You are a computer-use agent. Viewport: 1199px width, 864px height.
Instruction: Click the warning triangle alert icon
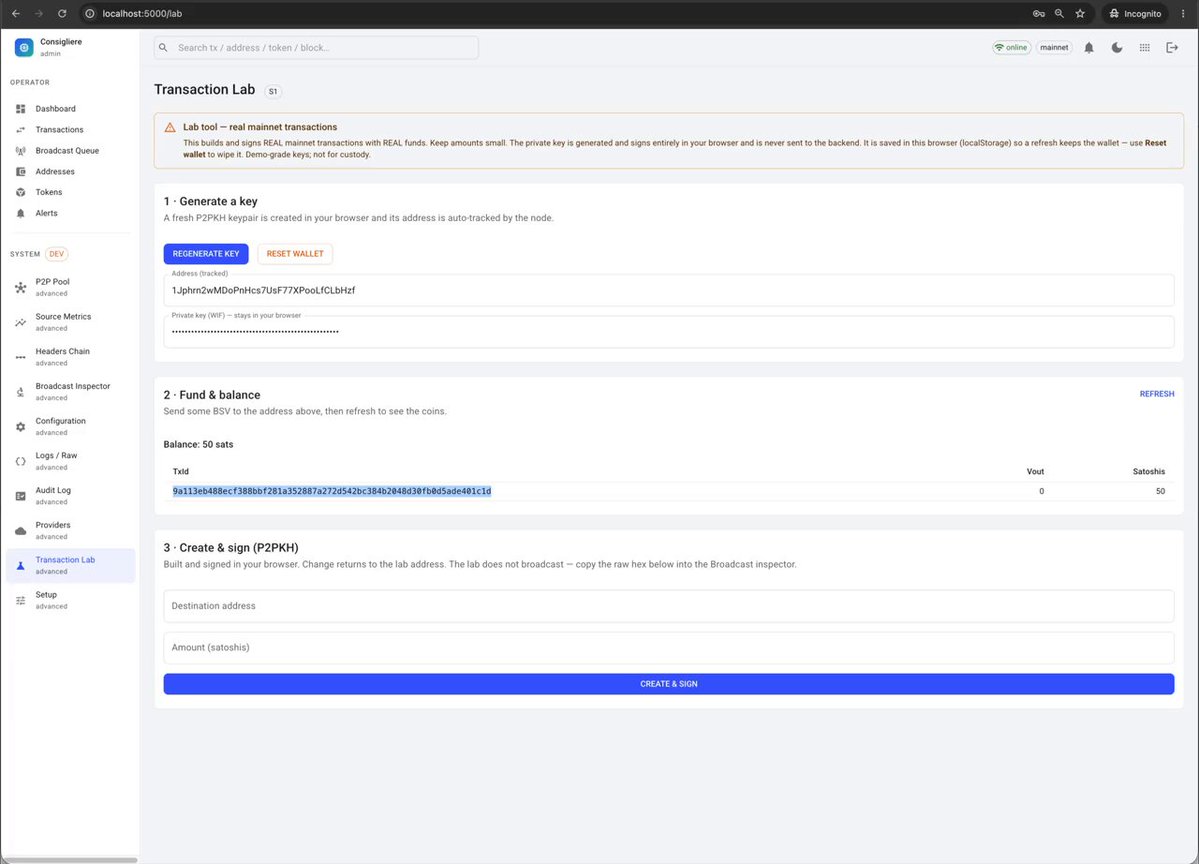pyautogui.click(x=170, y=128)
